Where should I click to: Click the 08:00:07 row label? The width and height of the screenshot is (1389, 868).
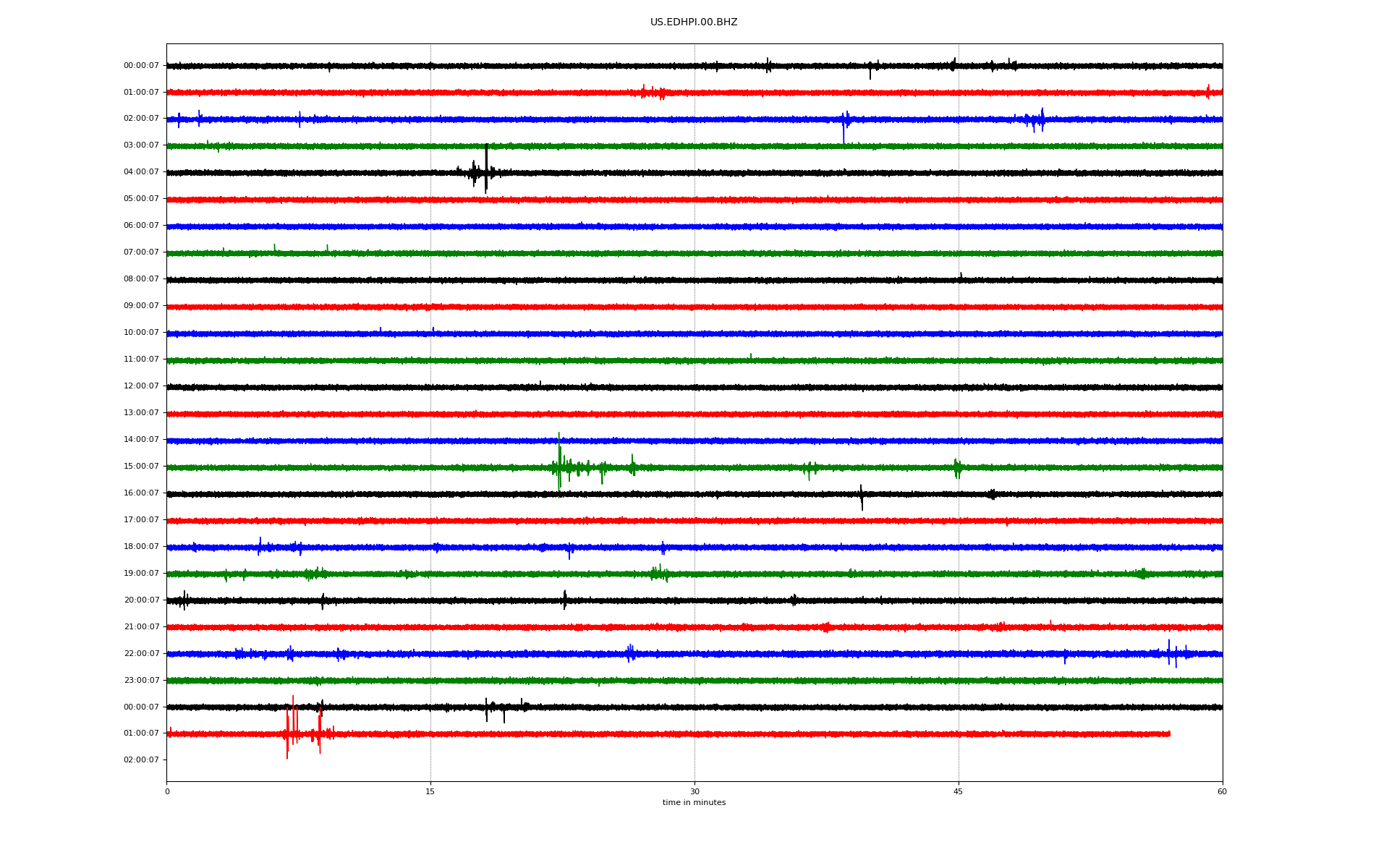pos(141,279)
